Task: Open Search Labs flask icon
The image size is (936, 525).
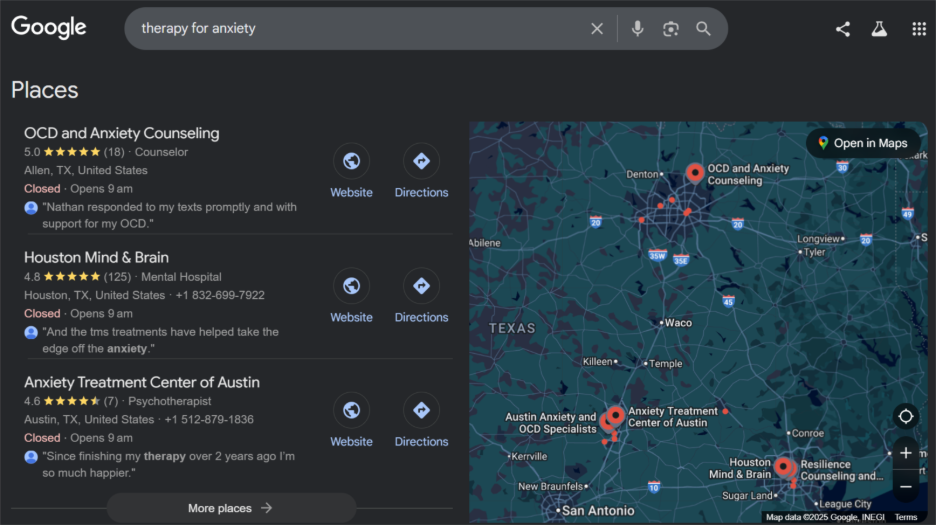Action: [879, 29]
